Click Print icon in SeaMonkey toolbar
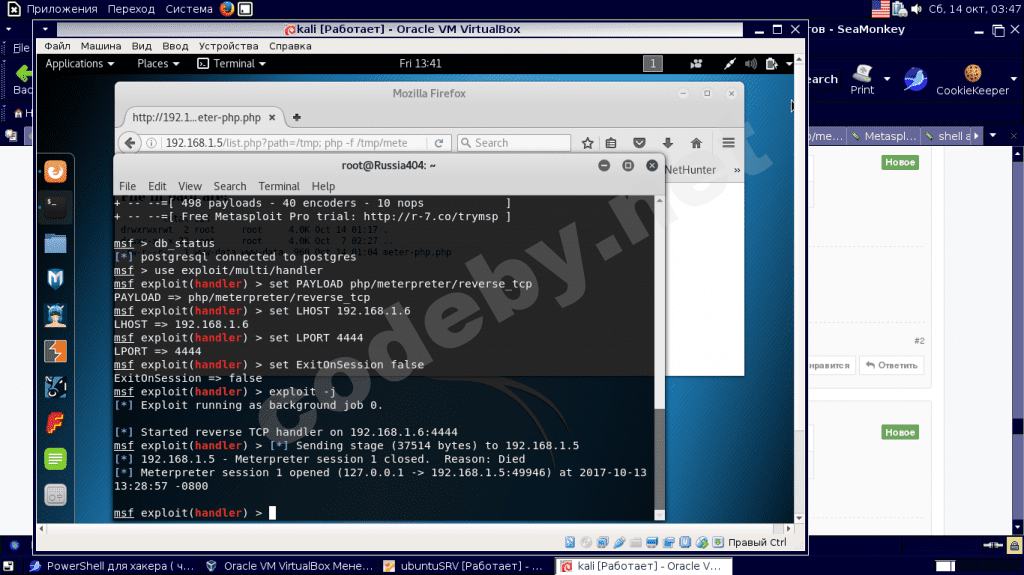The image size is (1024, 575). point(862,80)
